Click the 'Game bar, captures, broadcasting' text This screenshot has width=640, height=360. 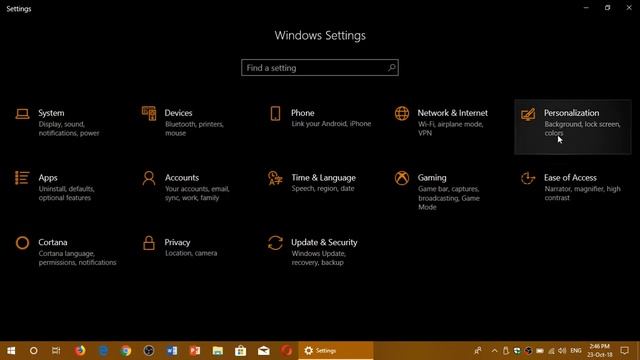[x=448, y=198]
